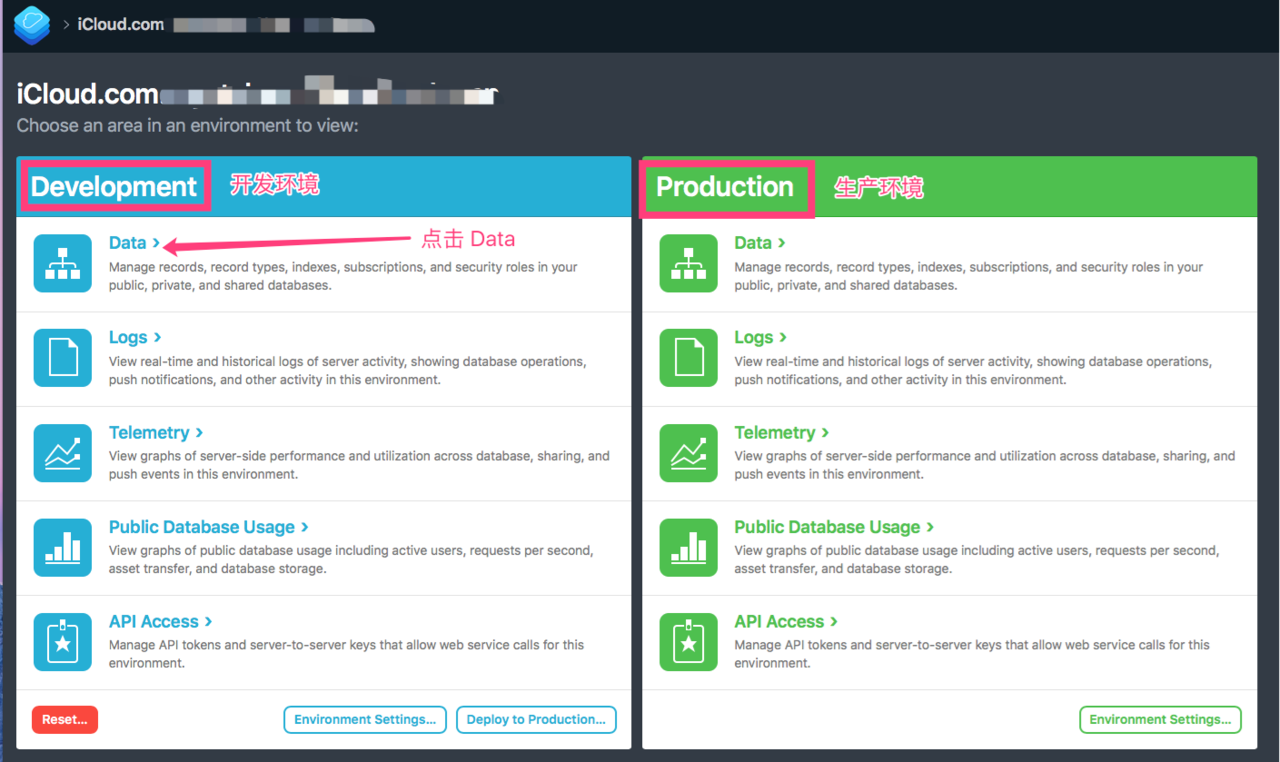Open Development Public Database Usage bar icon
The width and height of the screenshot is (1280, 762).
click(63, 547)
